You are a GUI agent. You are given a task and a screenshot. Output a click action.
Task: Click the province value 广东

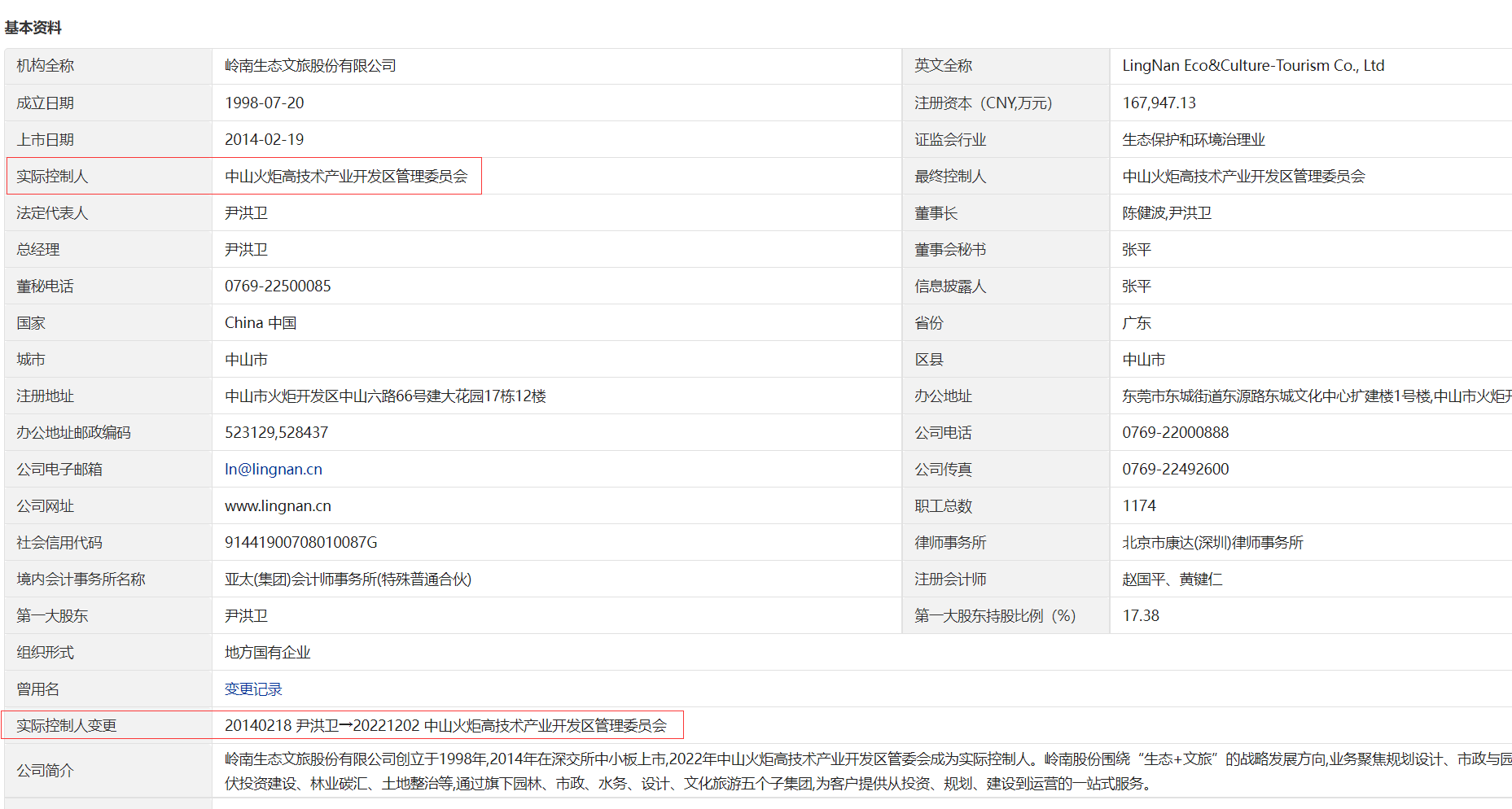point(1137,323)
